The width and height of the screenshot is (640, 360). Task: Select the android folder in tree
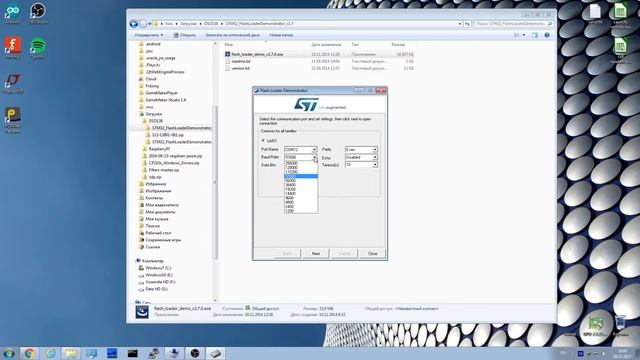pos(153,44)
